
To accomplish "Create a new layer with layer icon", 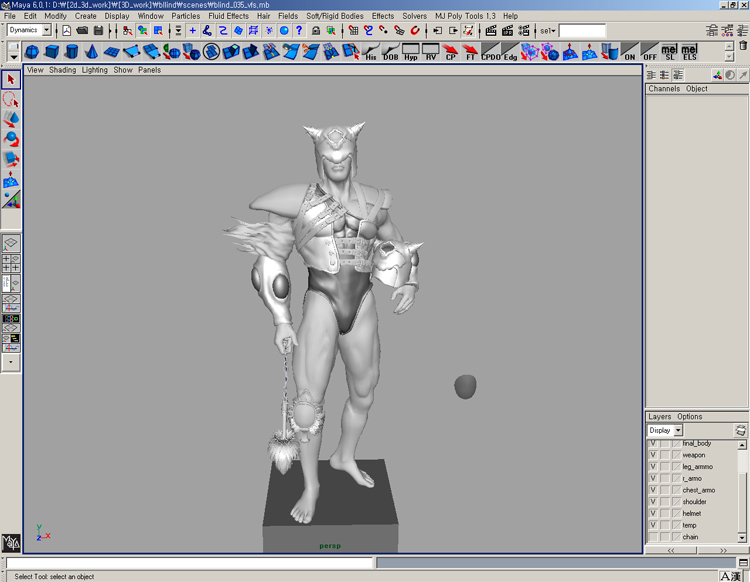I will point(740,431).
